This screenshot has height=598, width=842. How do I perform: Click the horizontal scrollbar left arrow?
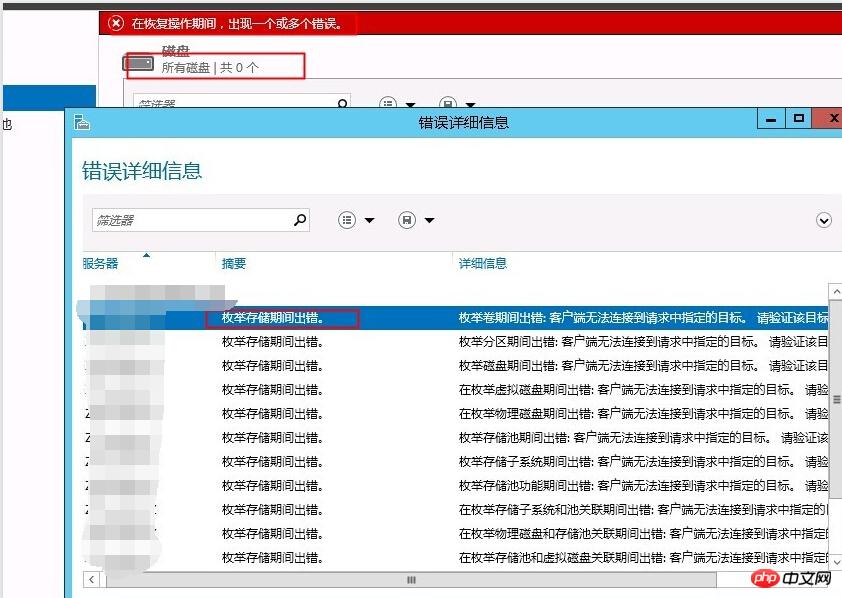click(91, 580)
